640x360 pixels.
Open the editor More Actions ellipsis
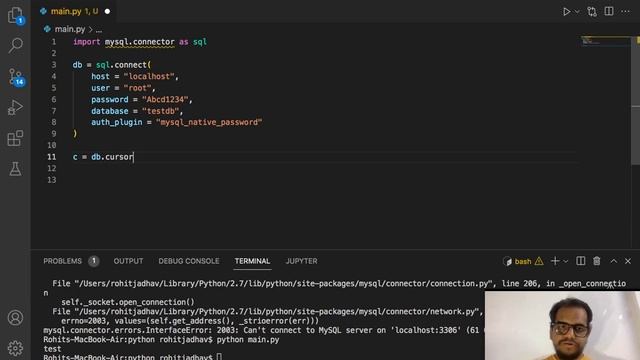[625, 11]
